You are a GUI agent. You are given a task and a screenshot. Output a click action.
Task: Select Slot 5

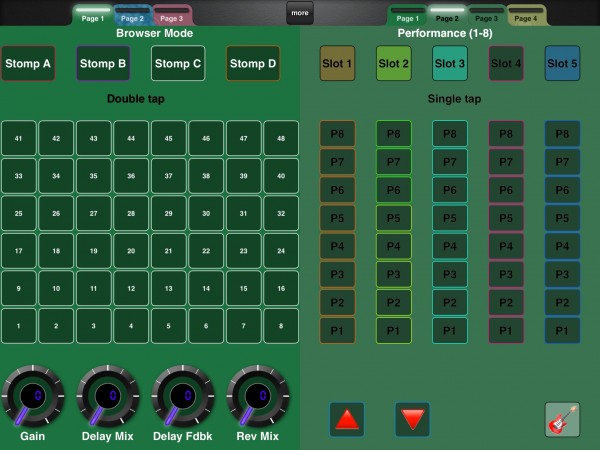[x=562, y=64]
